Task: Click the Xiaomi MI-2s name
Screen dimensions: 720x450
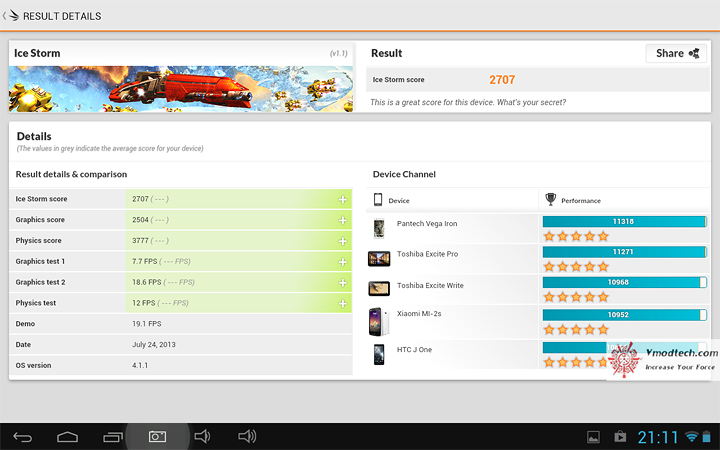Action: (x=419, y=314)
